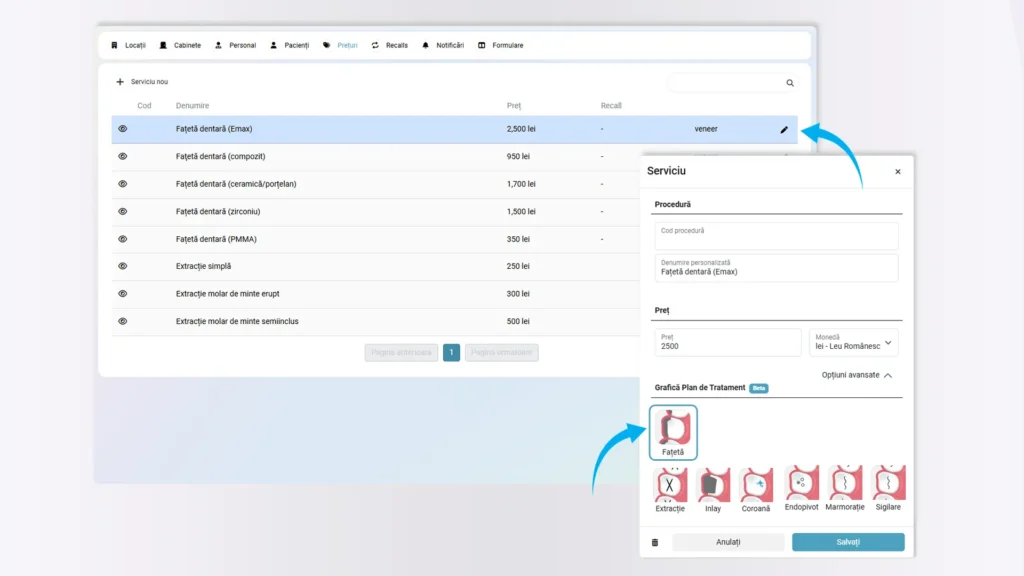This screenshot has width=1024, height=576.
Task: Toggle eye icon for Fațetă dentară (compozit)
Action: tap(123, 157)
